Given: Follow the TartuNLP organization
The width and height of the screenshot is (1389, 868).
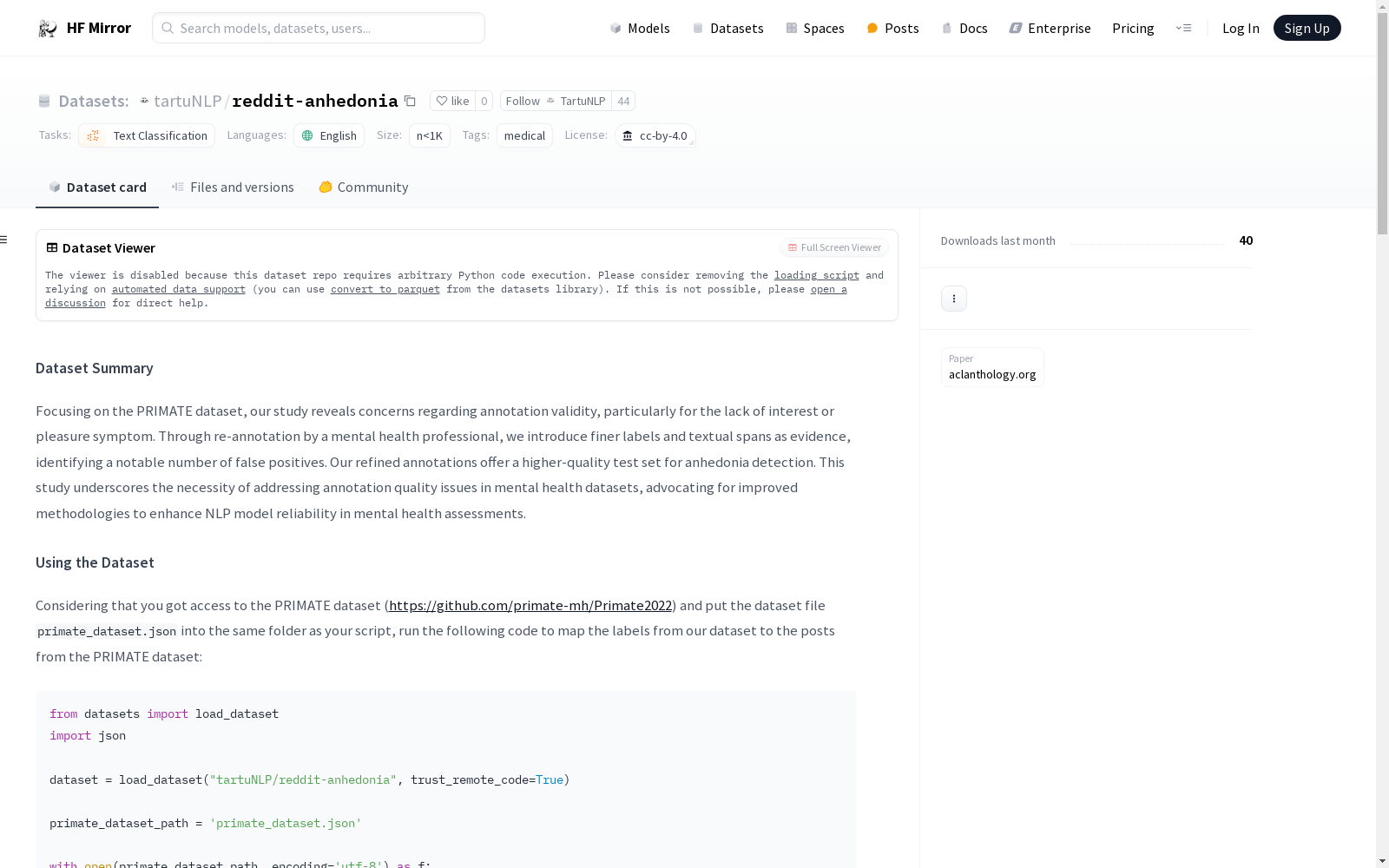Looking at the screenshot, I should tap(556, 102).
